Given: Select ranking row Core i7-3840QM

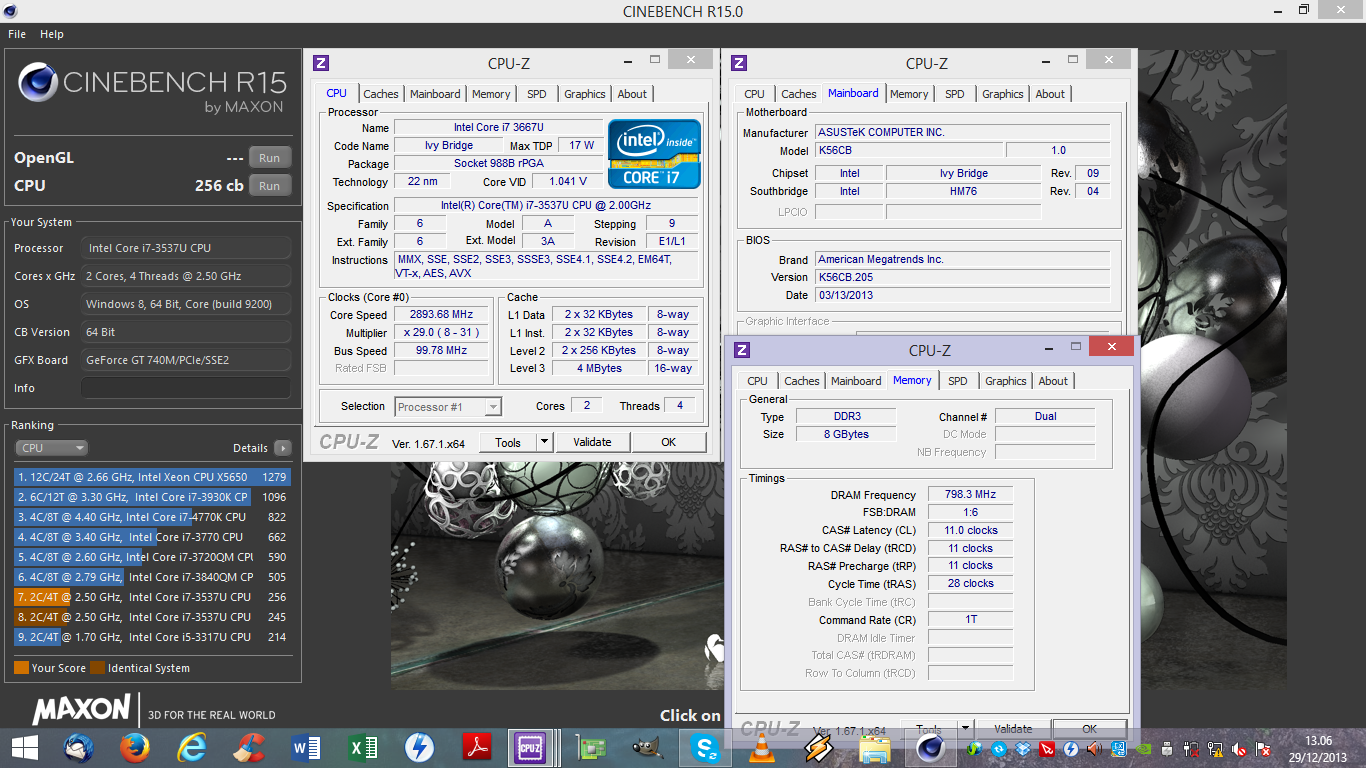Looking at the screenshot, I should coord(153,577).
